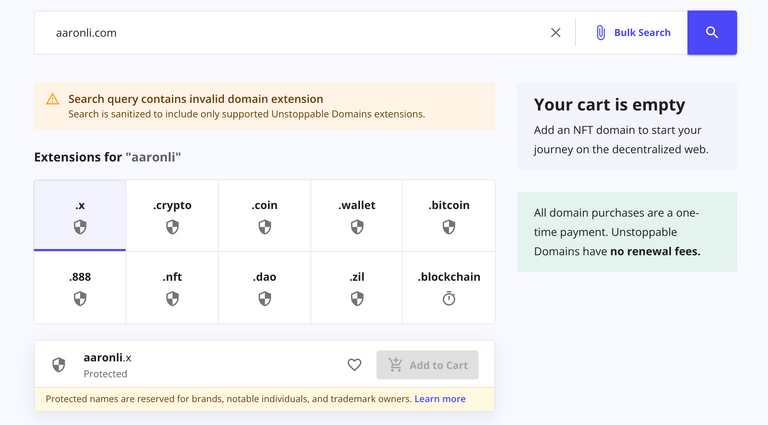The width and height of the screenshot is (768, 425).
Task: Click the shield icon under .crypto
Action: click(172, 227)
